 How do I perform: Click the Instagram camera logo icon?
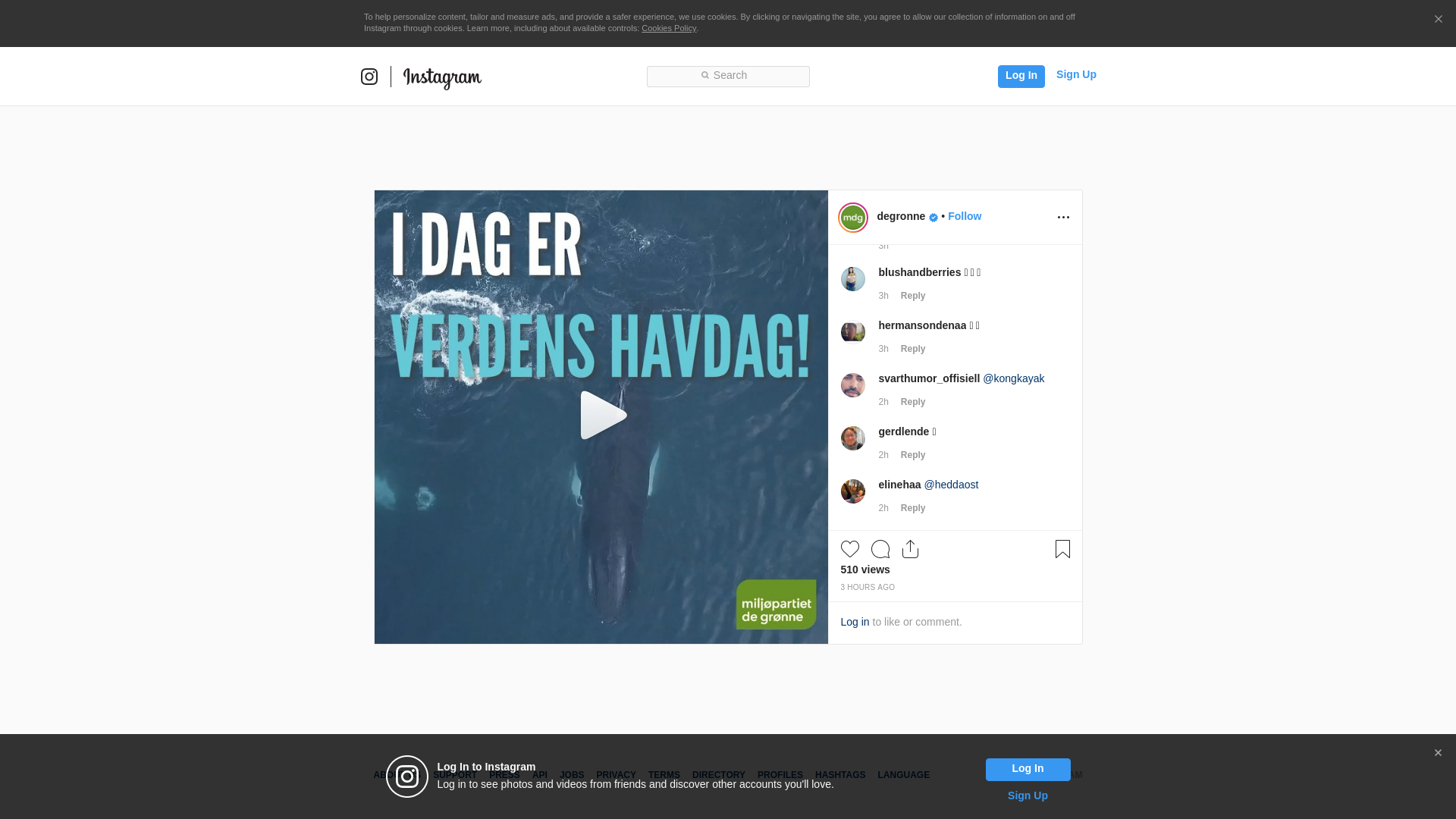click(x=369, y=77)
